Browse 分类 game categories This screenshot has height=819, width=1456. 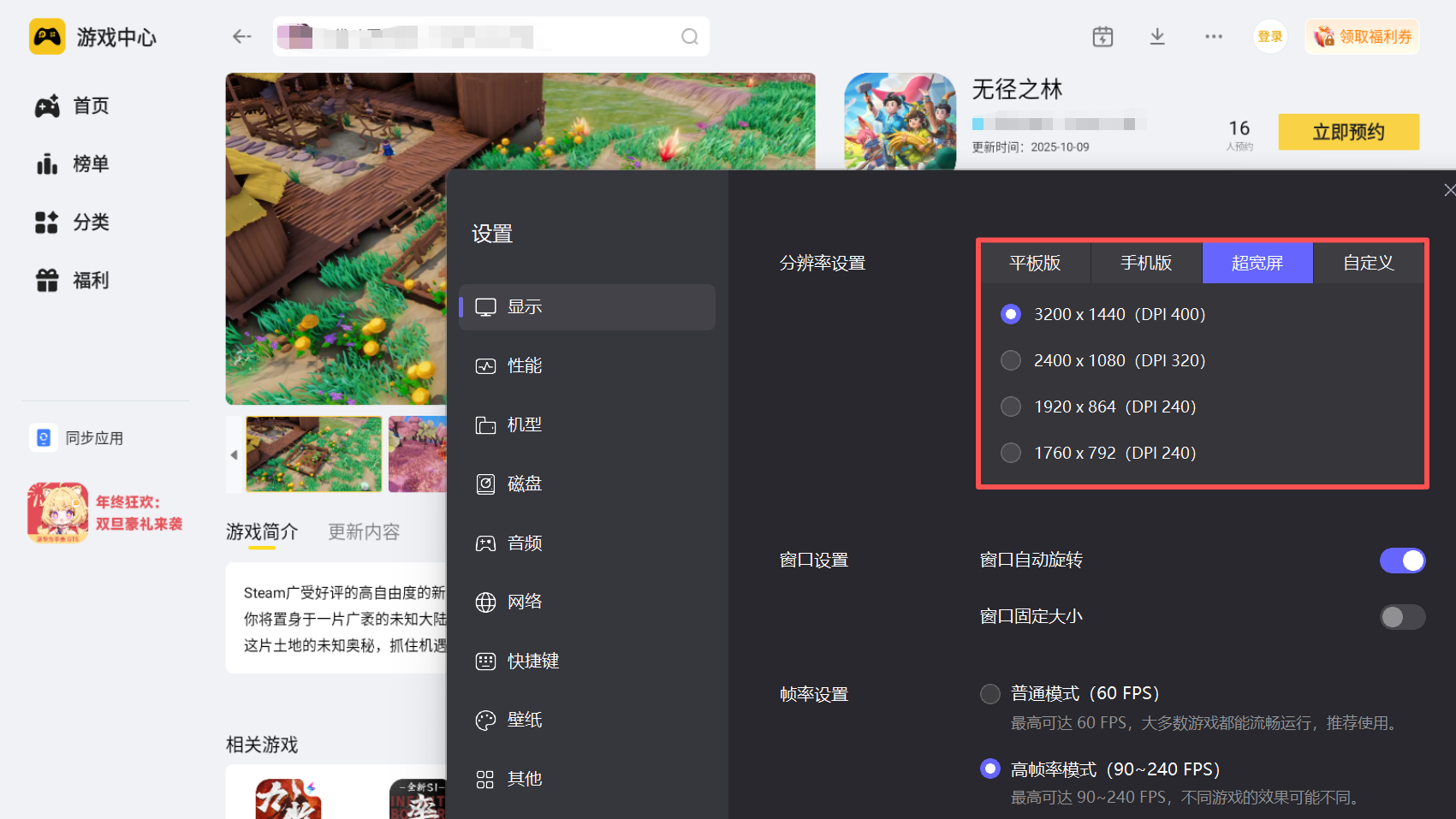[88, 222]
